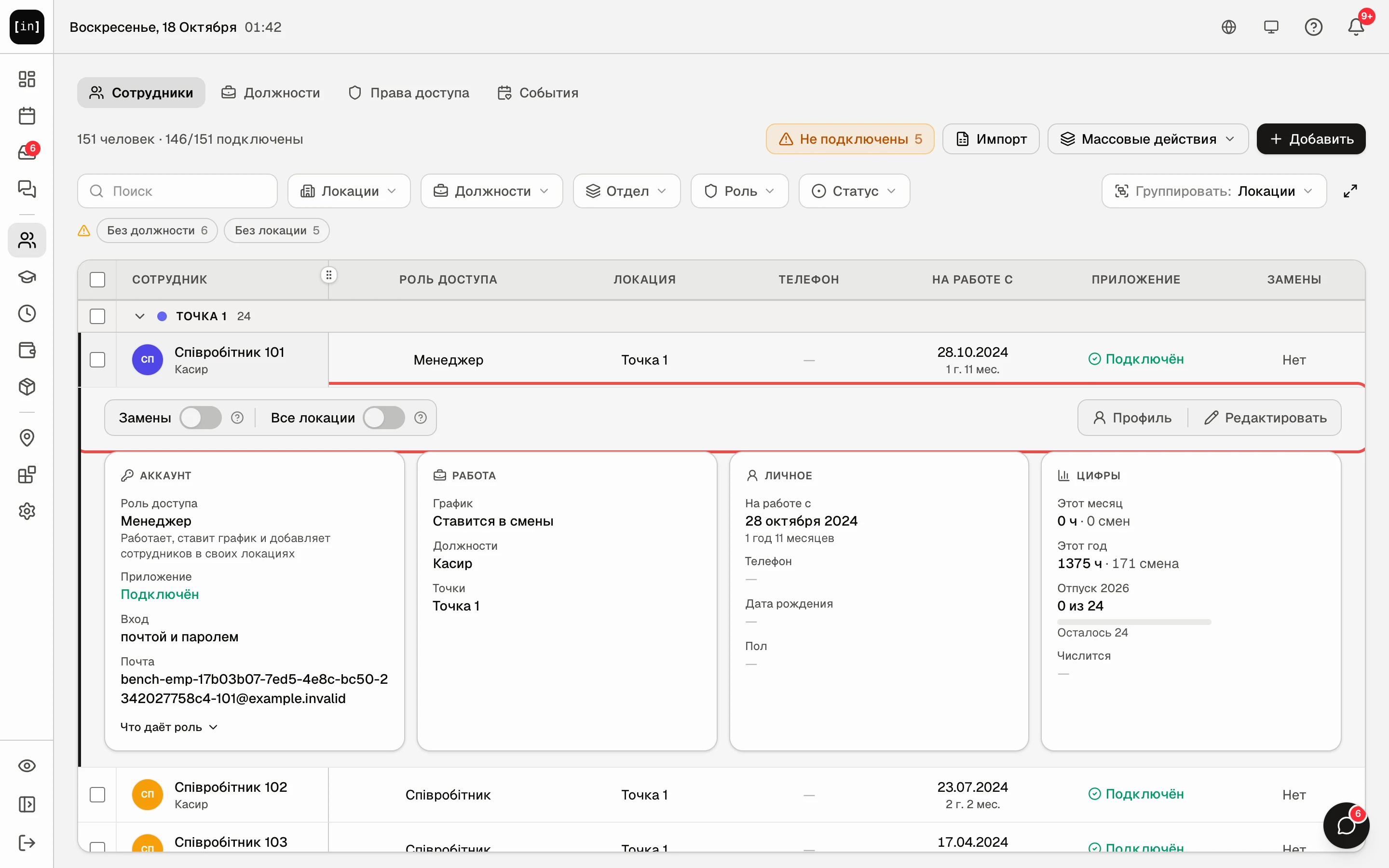
Task: Click the location pin sidebar icon
Action: tap(27, 438)
